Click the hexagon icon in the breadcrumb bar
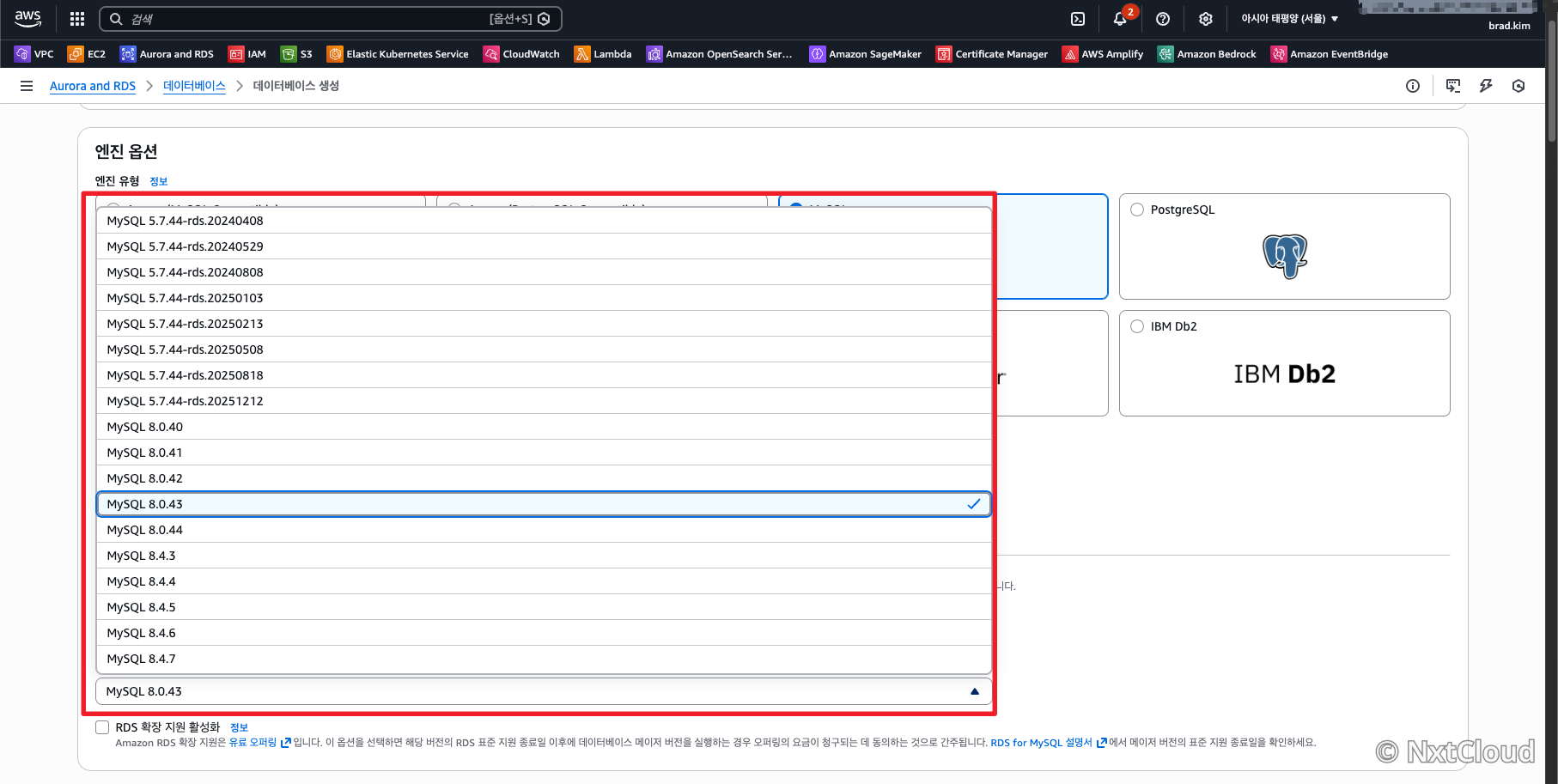 click(x=1518, y=86)
